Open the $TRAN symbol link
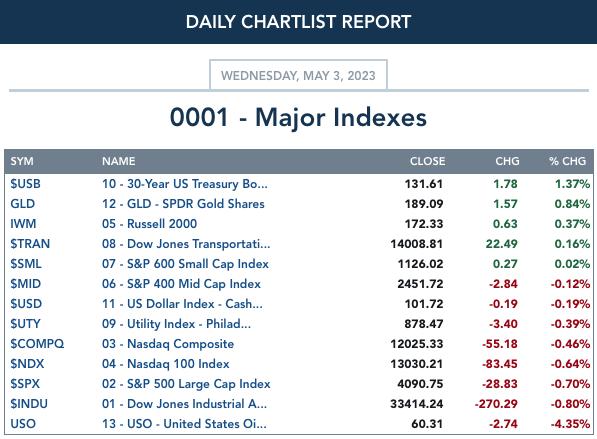 tap(30, 244)
